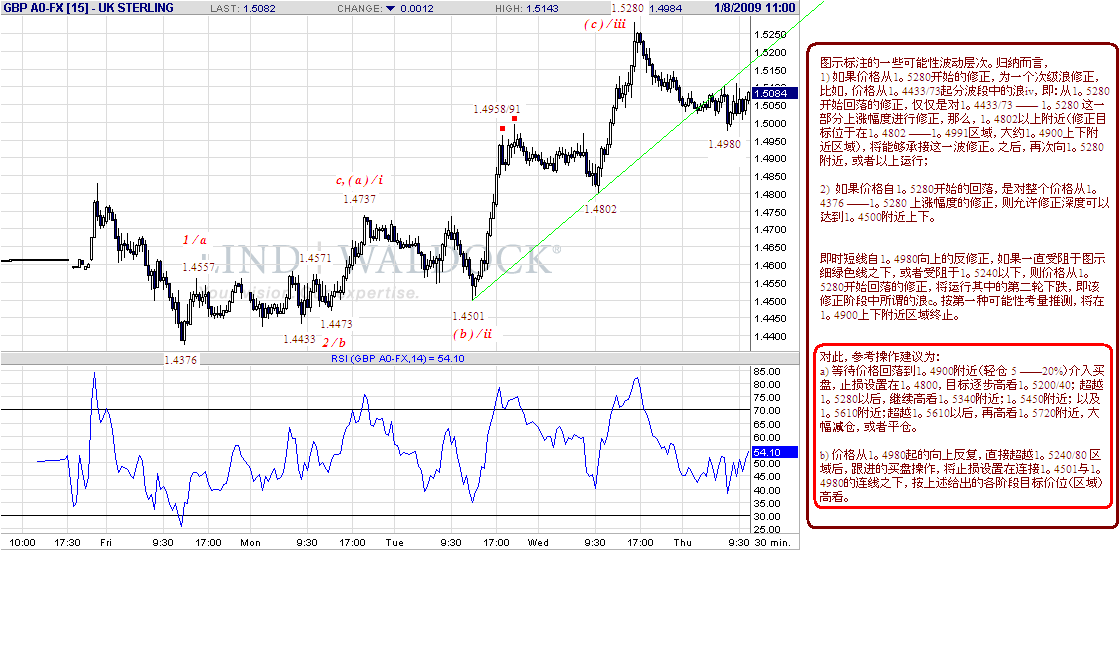The width and height of the screenshot is (1120, 670).
Task: Select the Thu day label on time axis
Action: (x=683, y=543)
